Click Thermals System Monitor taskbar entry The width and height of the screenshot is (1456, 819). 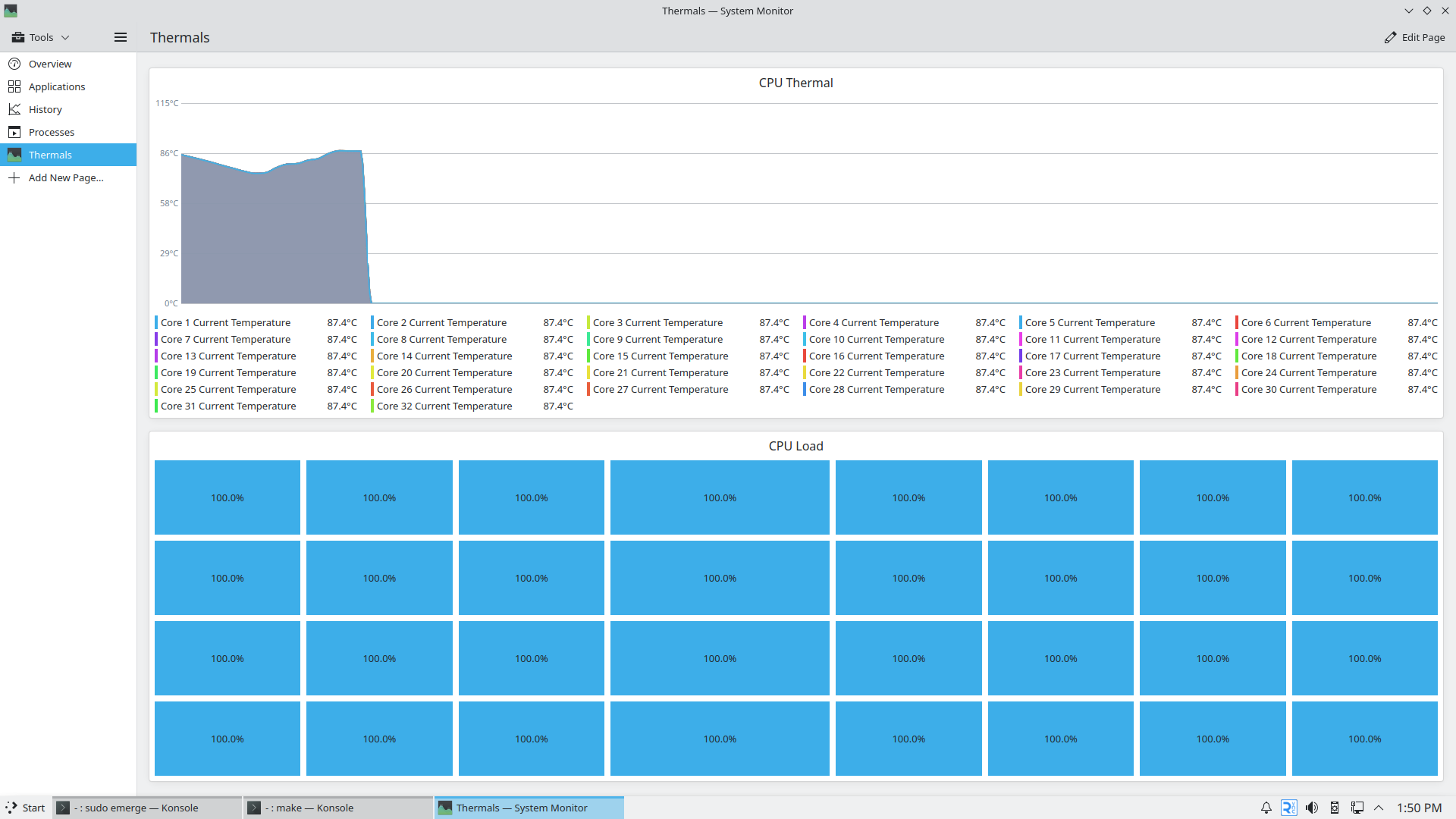529,808
